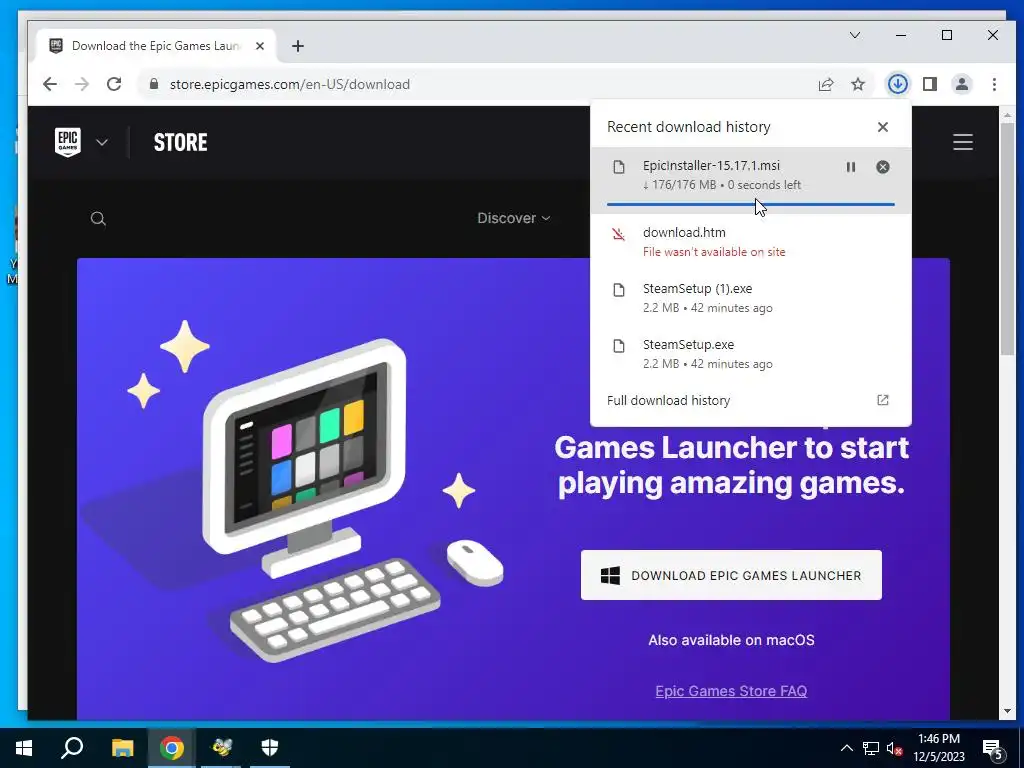This screenshot has width=1024, height=768.
Task: Select the download.htm entry
Action: point(750,242)
